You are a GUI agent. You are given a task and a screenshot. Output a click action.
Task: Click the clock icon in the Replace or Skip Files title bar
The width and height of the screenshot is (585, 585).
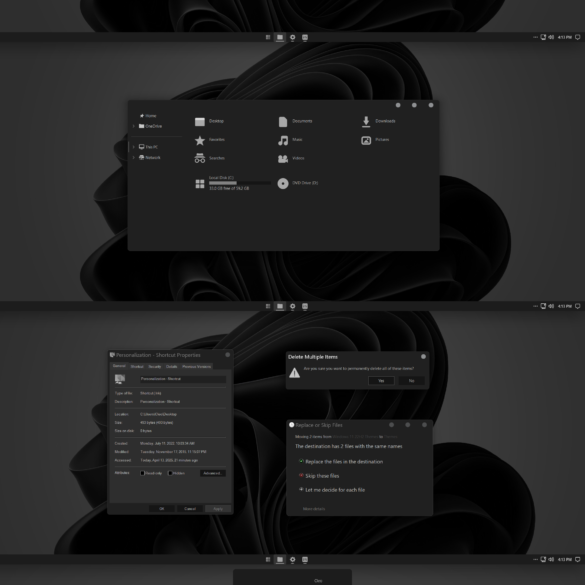(292, 425)
